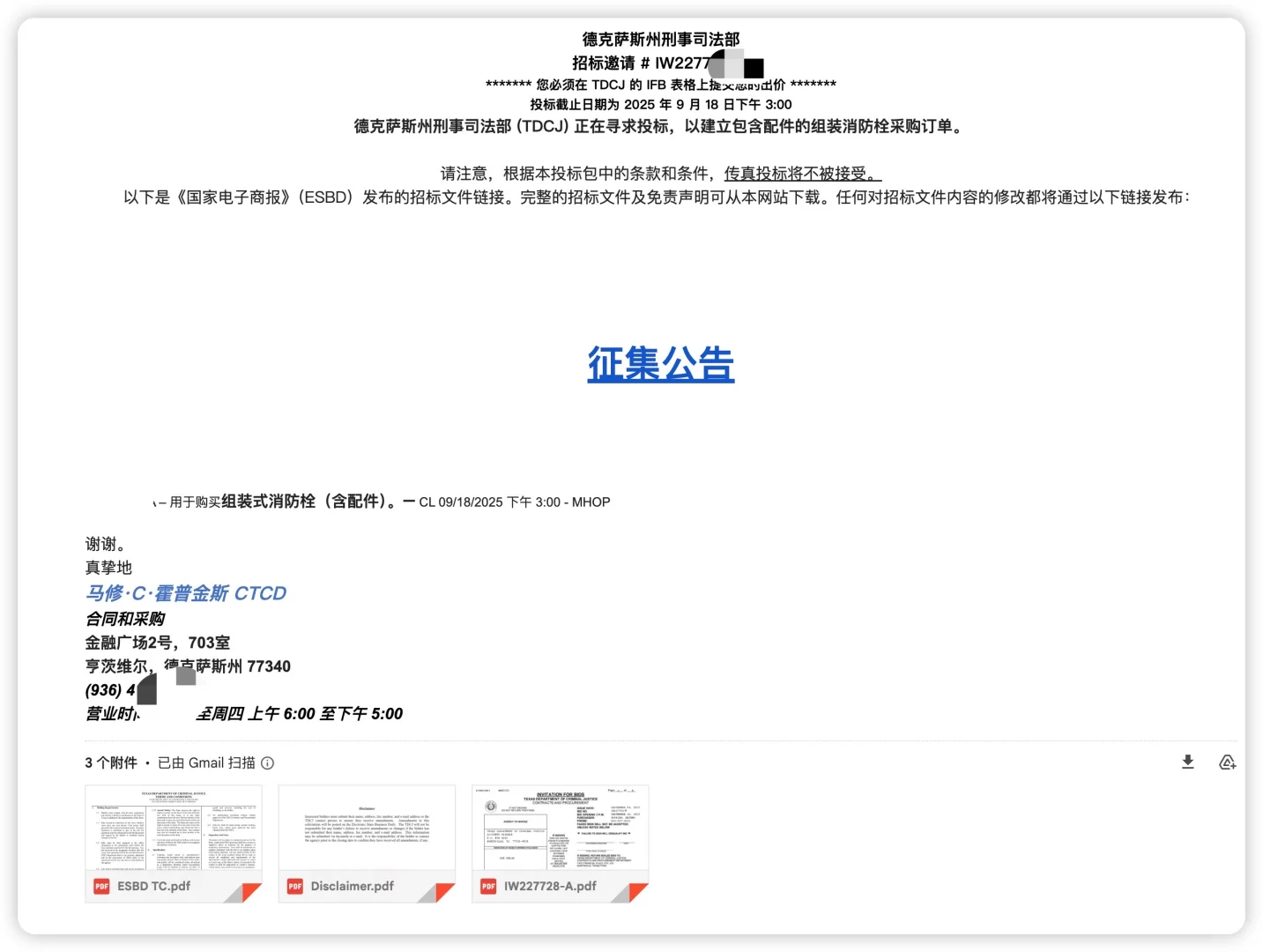Open the "已由 Gmail 扫描" info icon
Screen dimensions: 1263x952
coord(267,762)
